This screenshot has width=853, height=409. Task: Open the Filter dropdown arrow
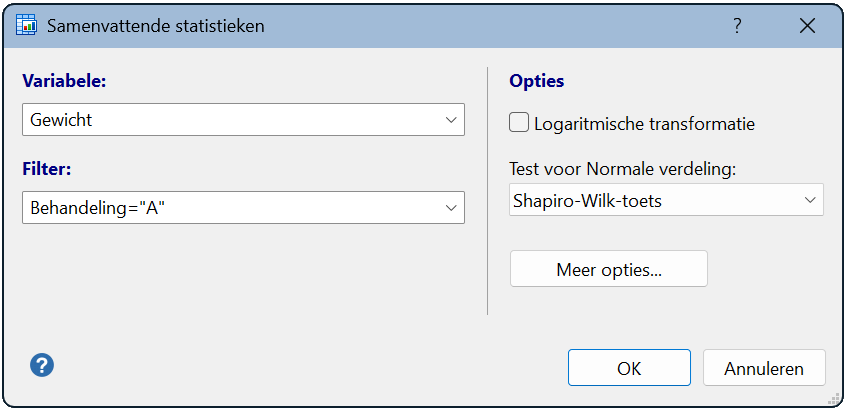pyautogui.click(x=450, y=207)
